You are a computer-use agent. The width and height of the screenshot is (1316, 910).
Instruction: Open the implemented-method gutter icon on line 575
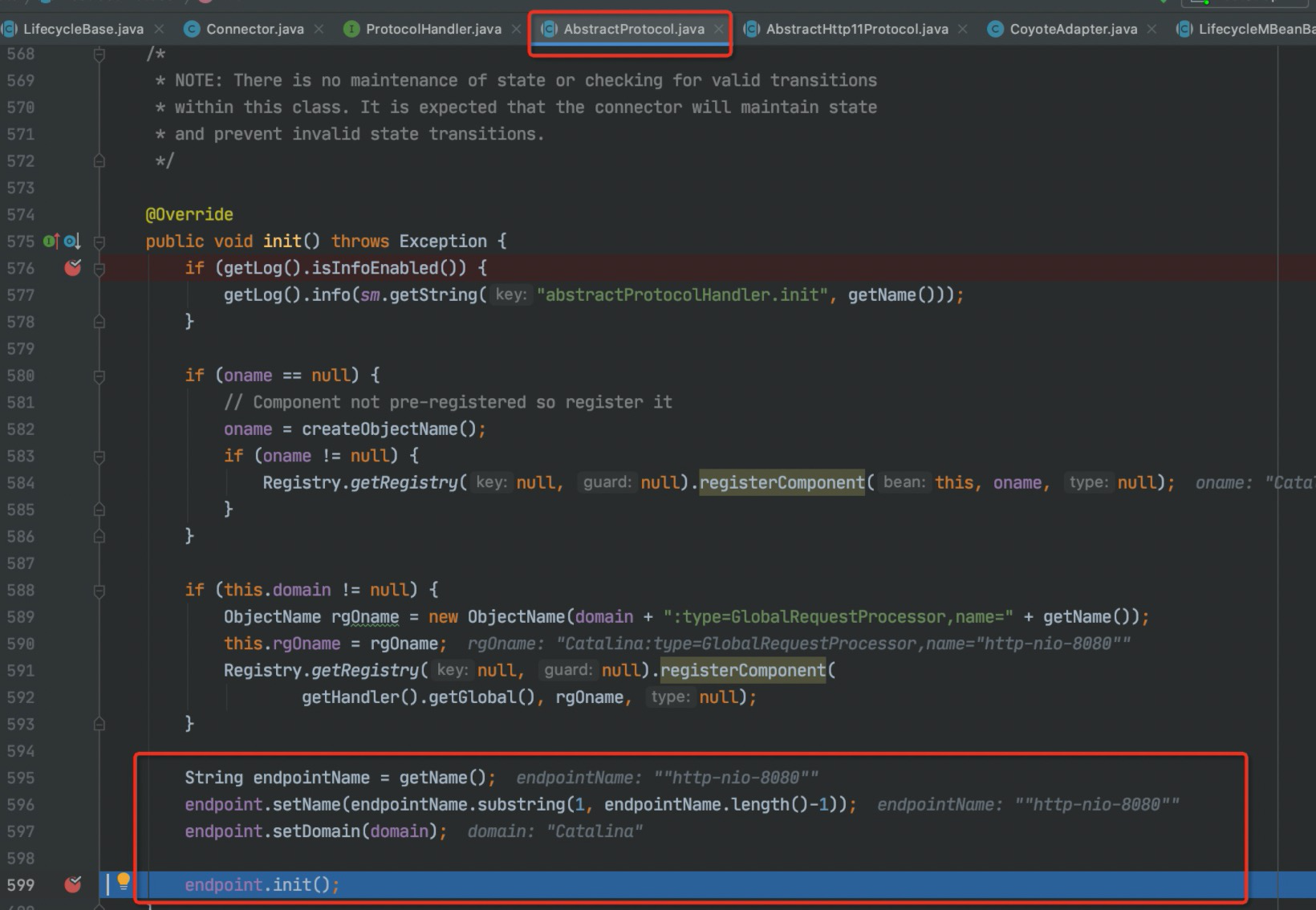coord(51,241)
